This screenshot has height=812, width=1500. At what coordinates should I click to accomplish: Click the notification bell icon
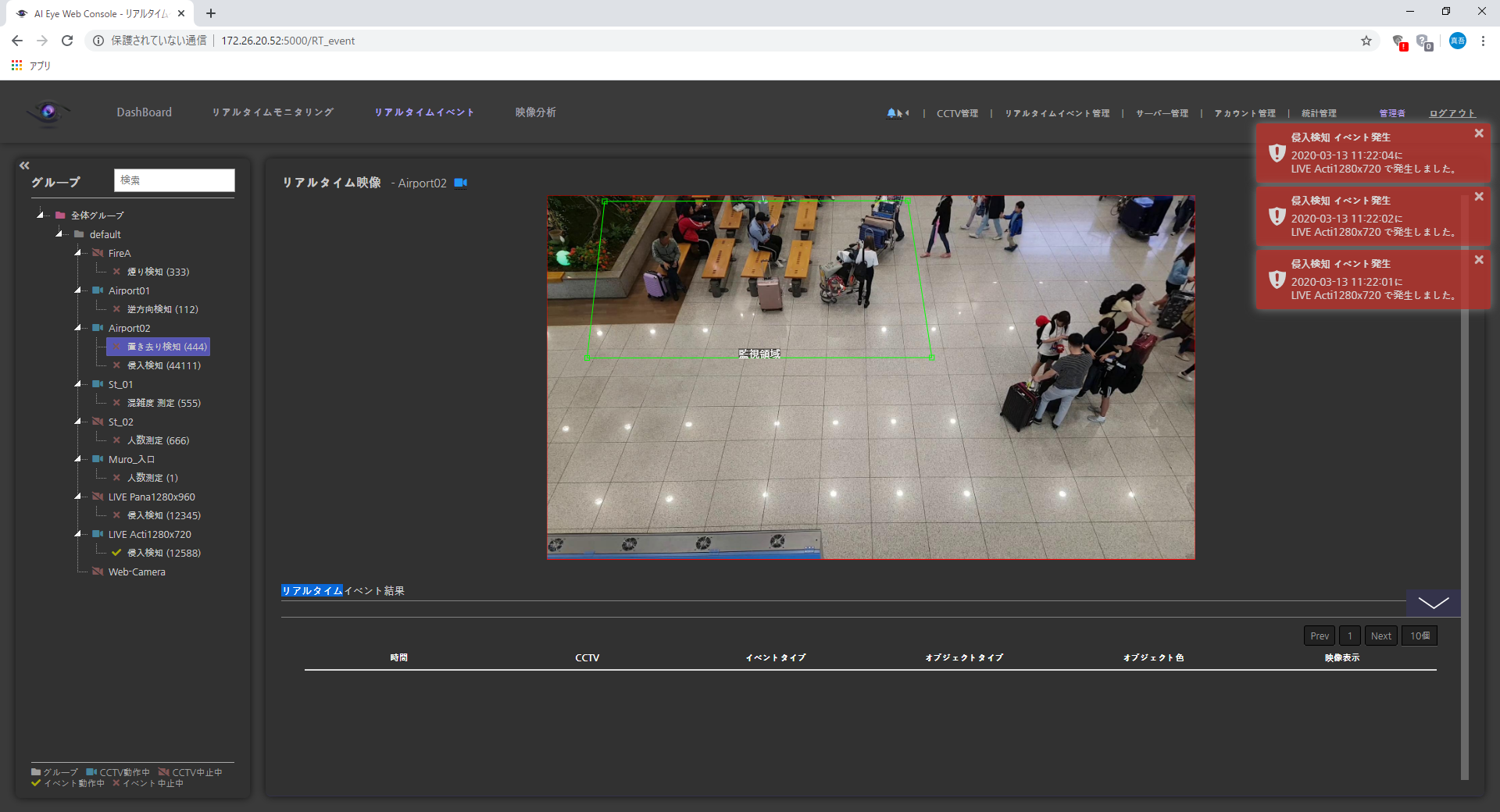click(x=893, y=113)
